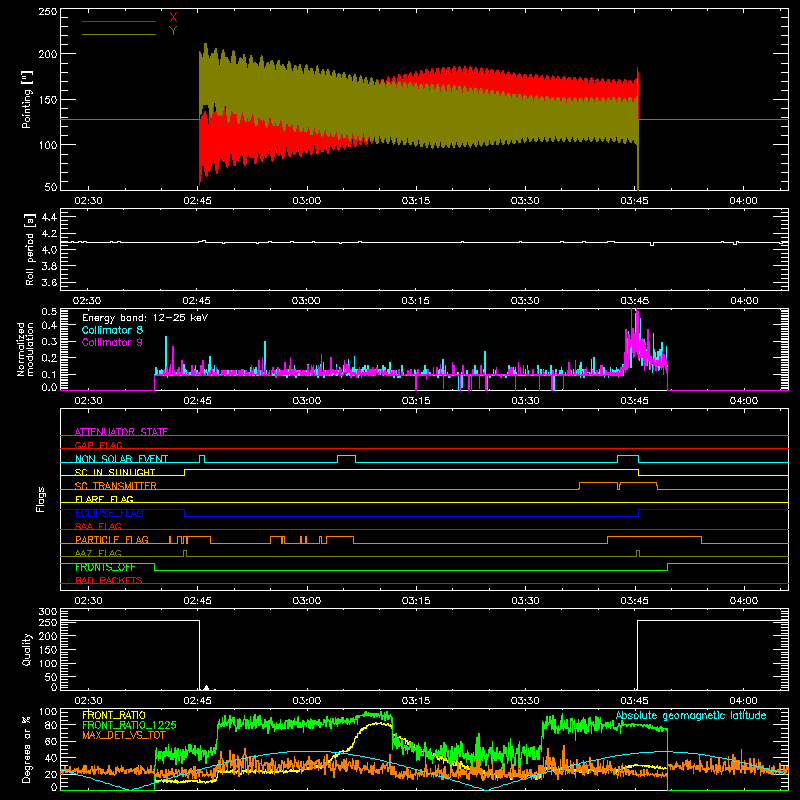
Task: Click the SAA_FLAG label
Action: 98,526
